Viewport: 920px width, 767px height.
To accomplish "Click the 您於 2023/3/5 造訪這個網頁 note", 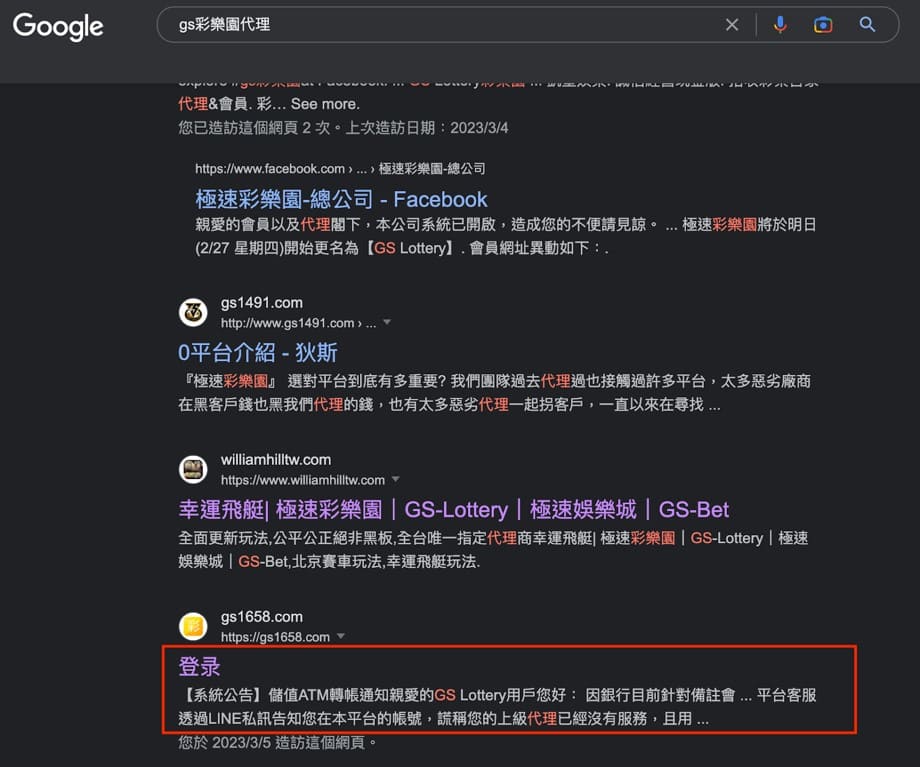I will (278, 742).
